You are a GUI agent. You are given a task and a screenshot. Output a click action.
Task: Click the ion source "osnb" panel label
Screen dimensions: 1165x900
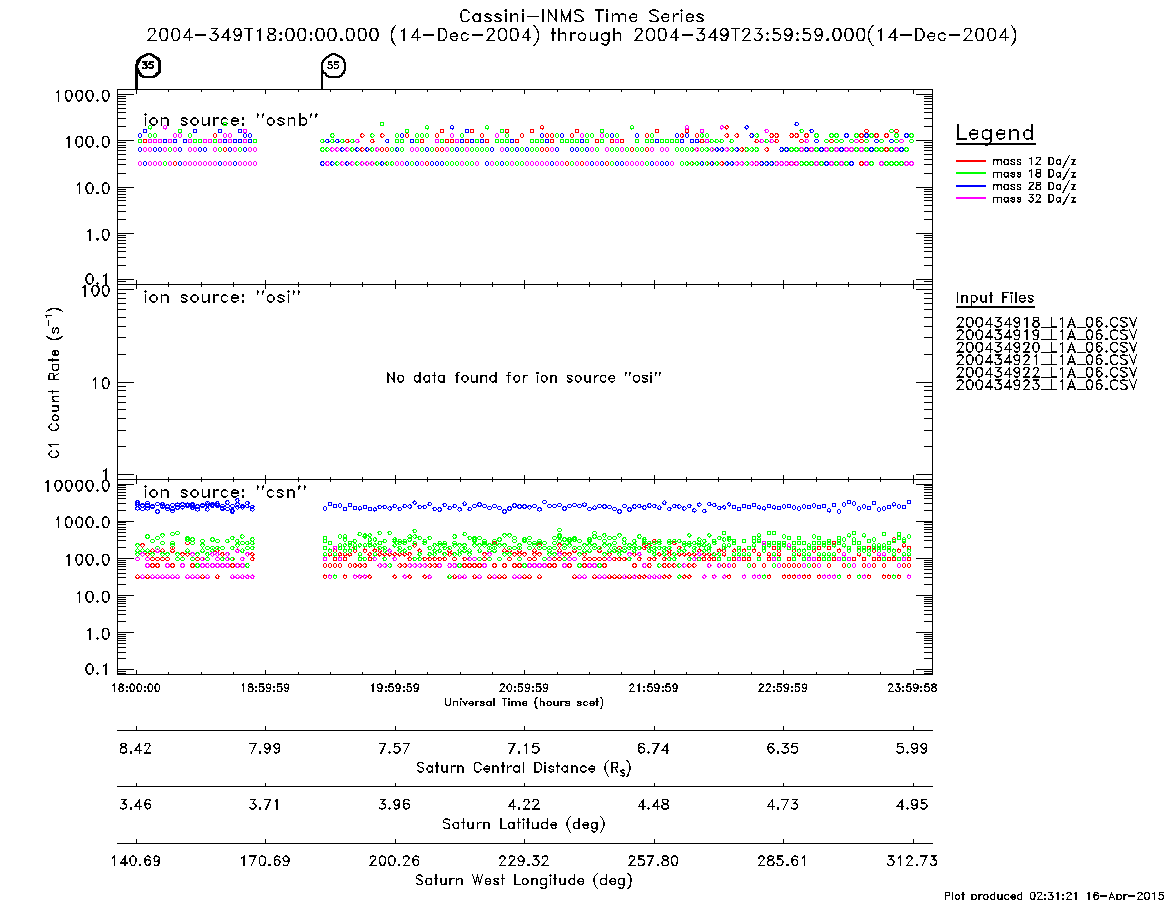pyautogui.click(x=231, y=120)
